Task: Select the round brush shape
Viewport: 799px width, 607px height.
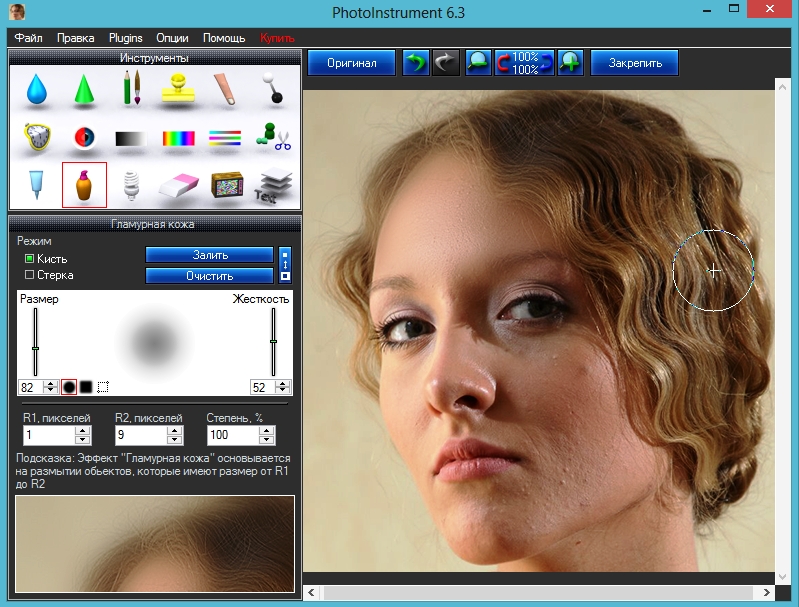Action: coord(69,386)
